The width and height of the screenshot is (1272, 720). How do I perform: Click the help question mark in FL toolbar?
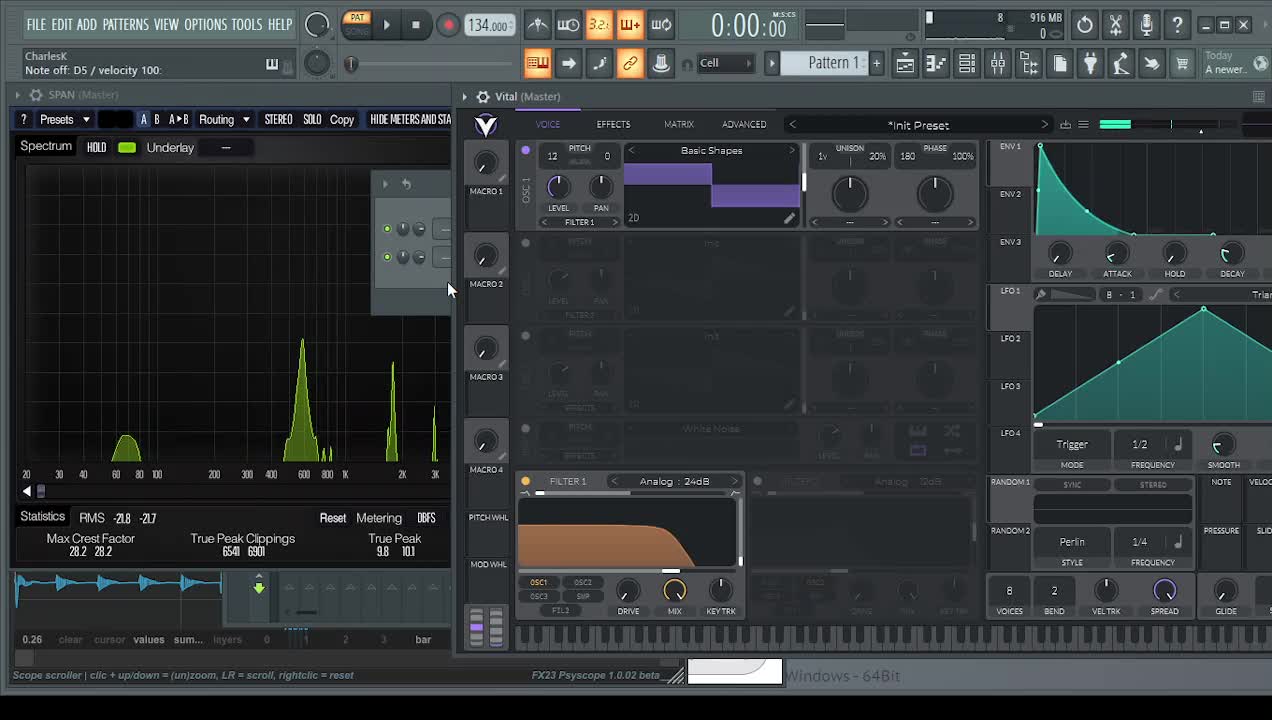coord(1177,24)
